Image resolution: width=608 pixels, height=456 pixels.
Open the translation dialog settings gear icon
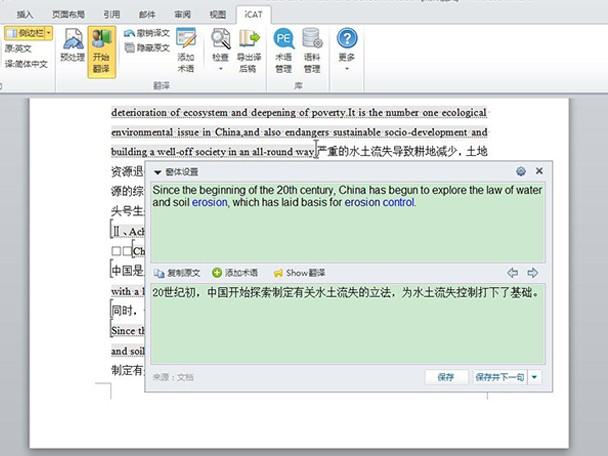click(521, 171)
